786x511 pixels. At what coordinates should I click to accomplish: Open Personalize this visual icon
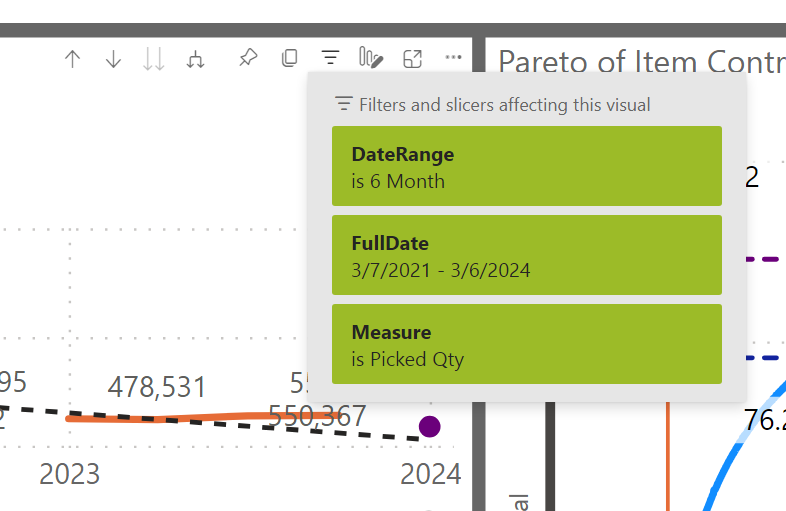coord(371,59)
